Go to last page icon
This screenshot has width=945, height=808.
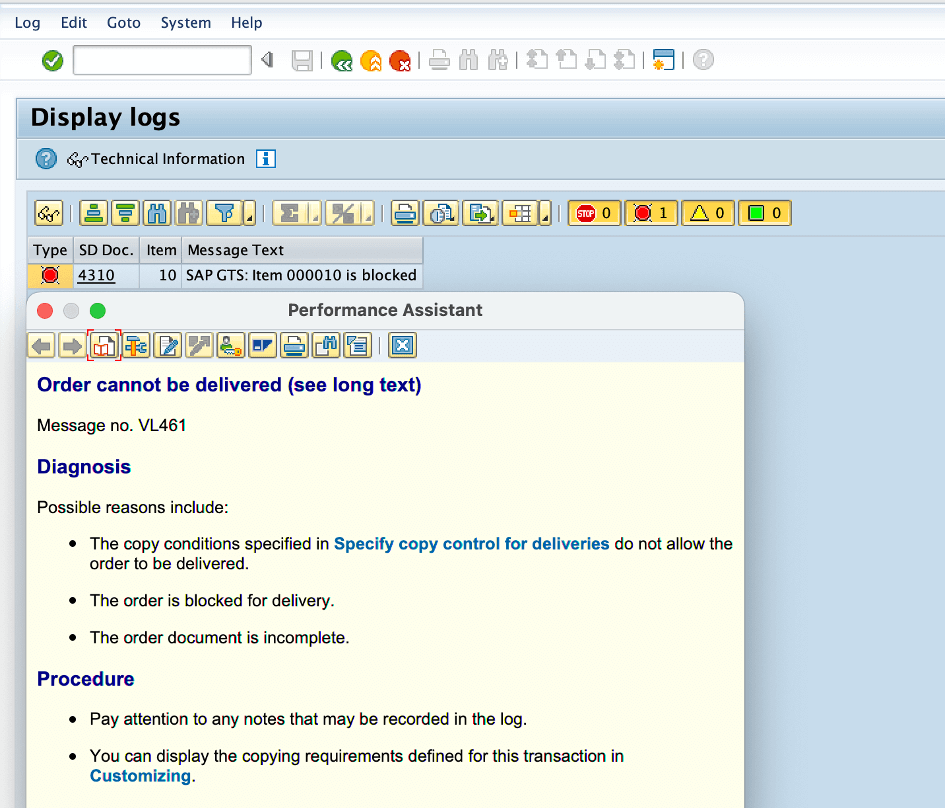tap(624, 60)
